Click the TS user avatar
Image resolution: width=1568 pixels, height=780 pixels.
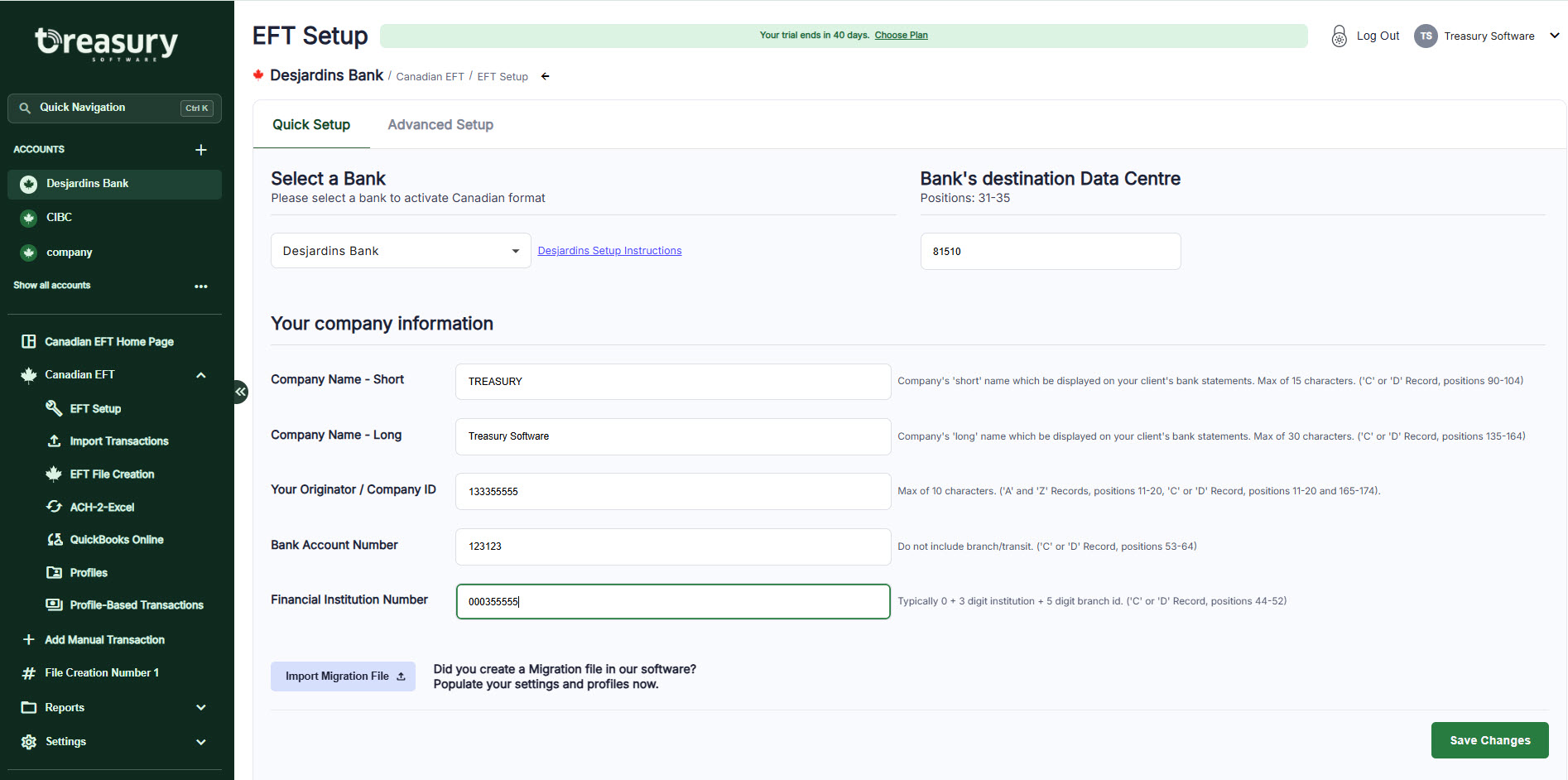point(1426,36)
